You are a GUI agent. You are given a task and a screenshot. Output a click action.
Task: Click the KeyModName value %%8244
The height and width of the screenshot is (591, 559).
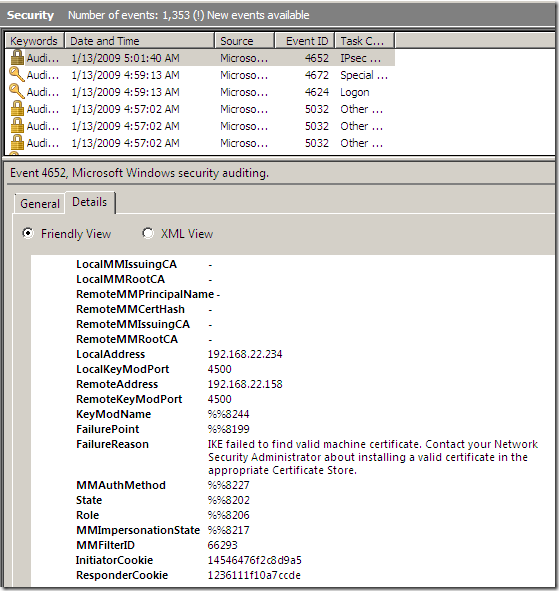pos(228,414)
